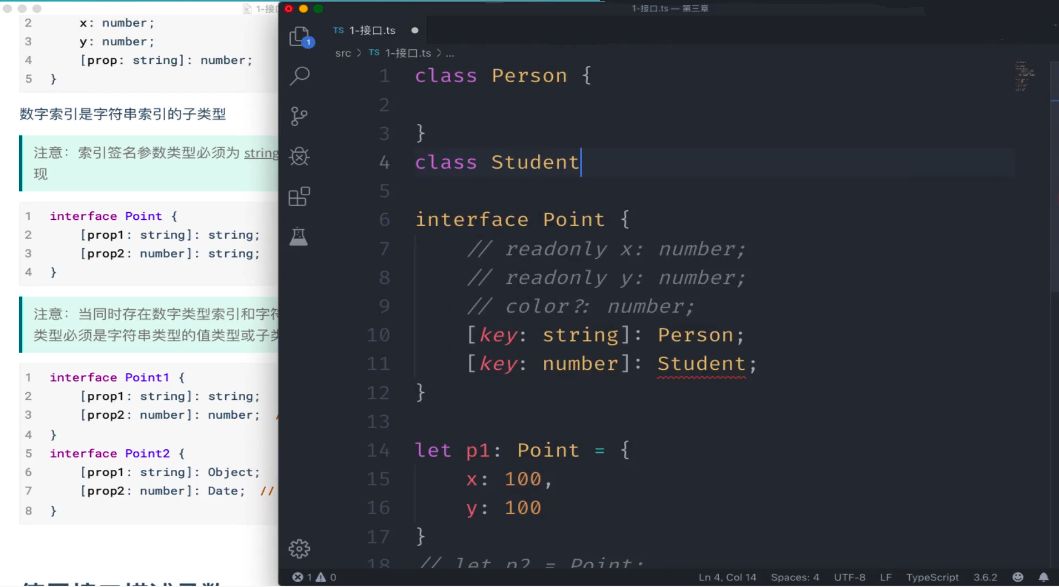Click the src breadcrumb folder
The width and height of the screenshot is (1059, 587).
343,53
